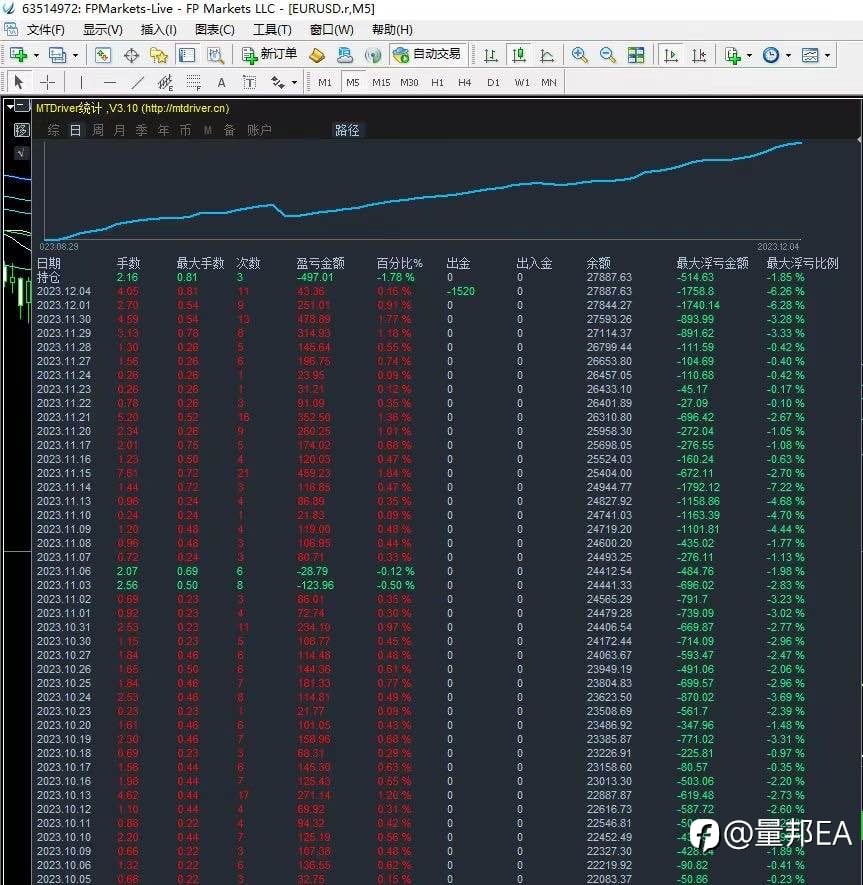
Task: Switch to the 月 statistics tab
Action: [x=120, y=130]
